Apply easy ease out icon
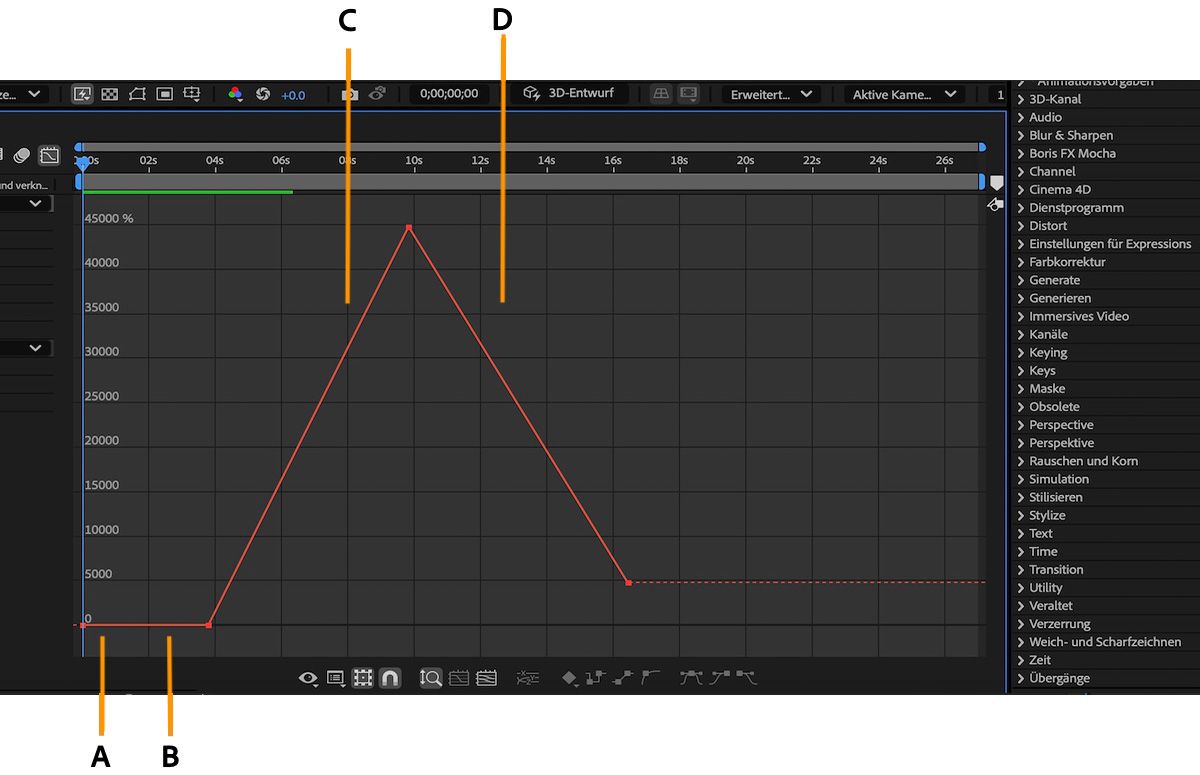This screenshot has height=775, width=1200. pos(746,678)
